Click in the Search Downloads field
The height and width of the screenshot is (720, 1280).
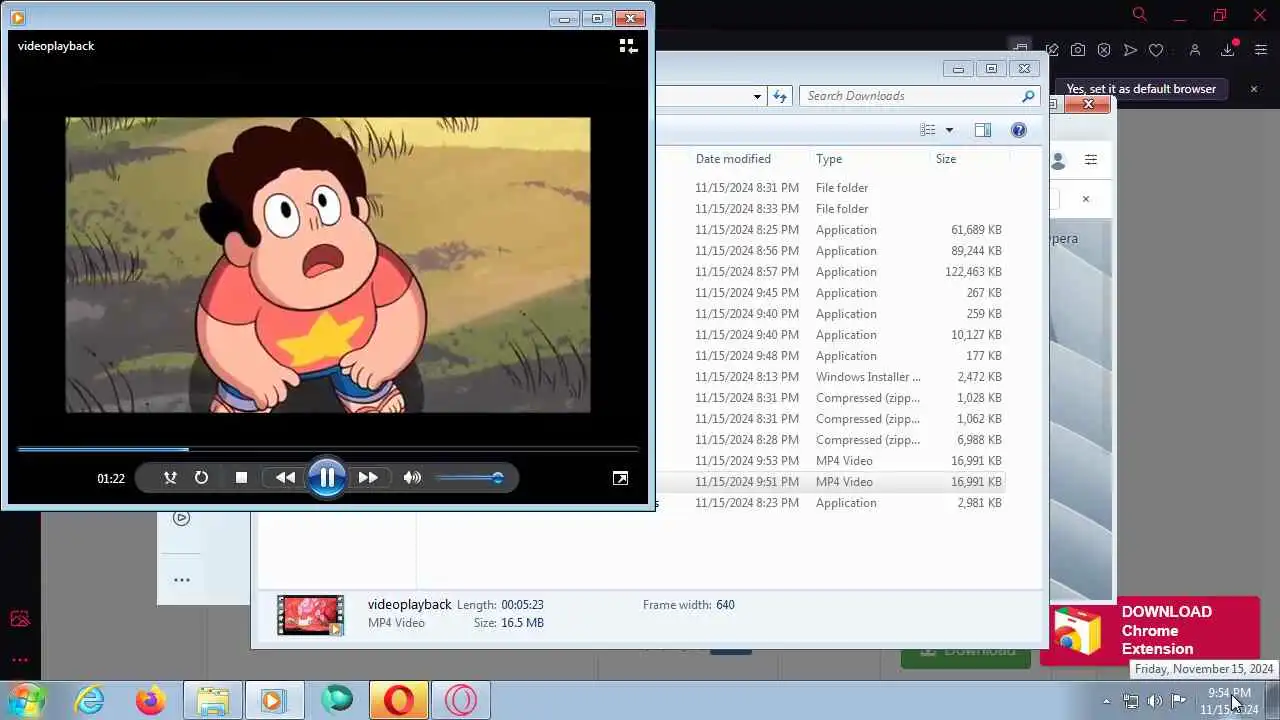910,96
